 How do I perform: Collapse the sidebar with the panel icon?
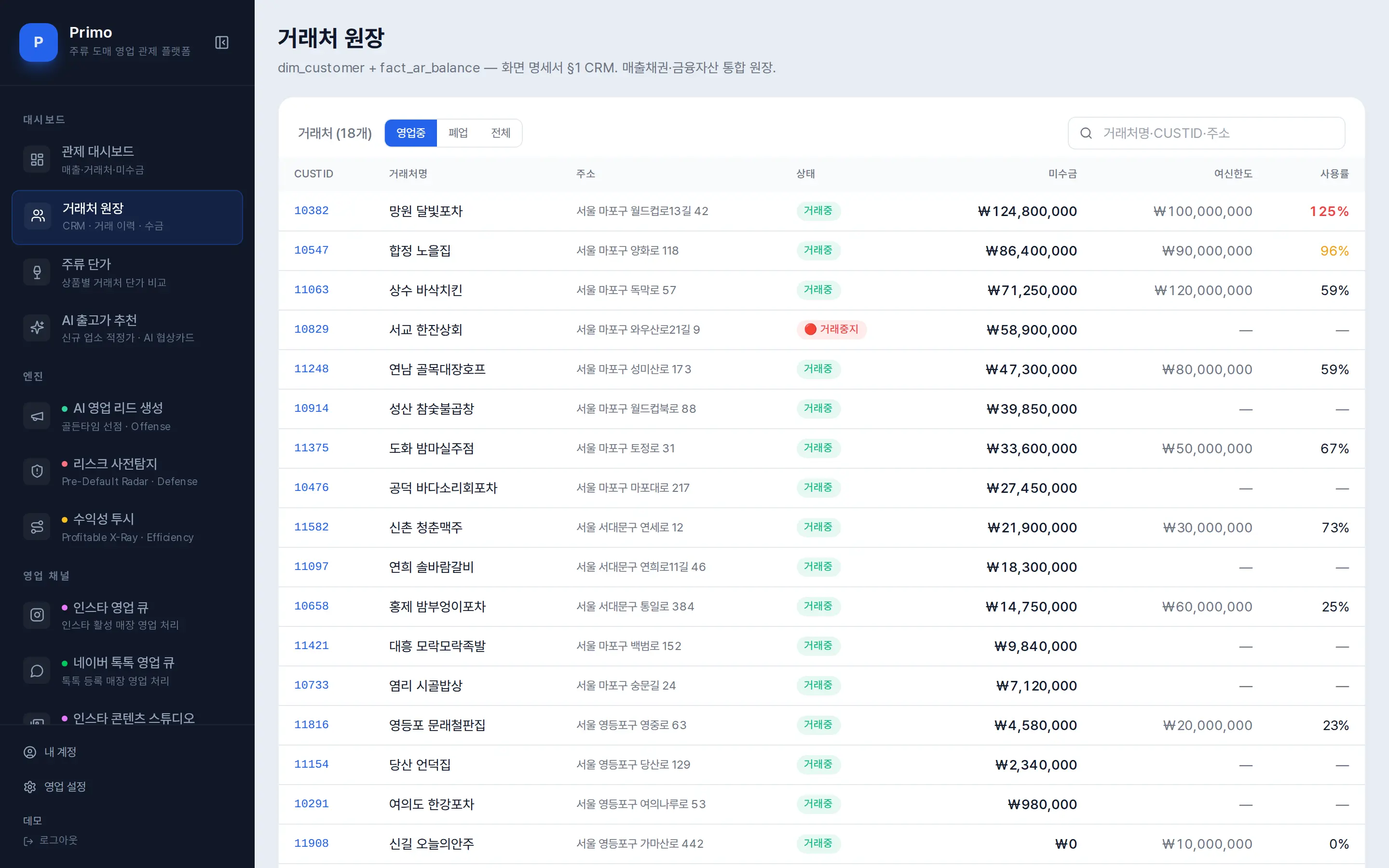(x=221, y=42)
